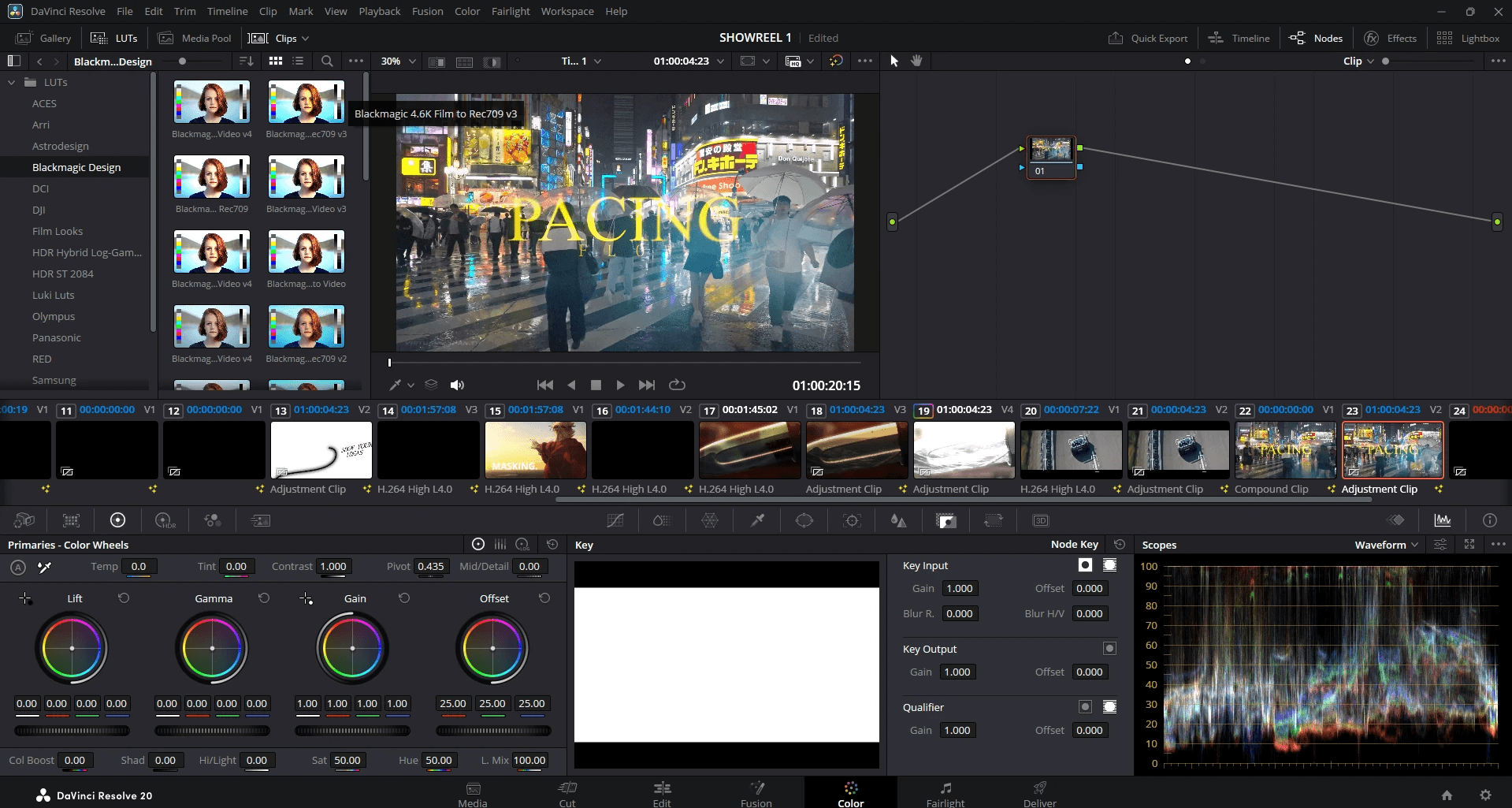Open the Waveform scope type dropdown

pos(1386,545)
